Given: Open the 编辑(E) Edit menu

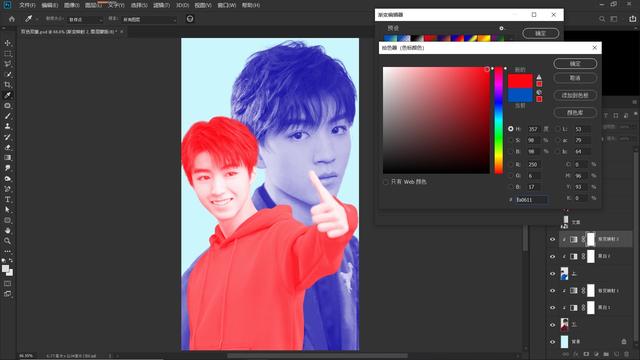Looking at the screenshot, I should click(x=50, y=5).
